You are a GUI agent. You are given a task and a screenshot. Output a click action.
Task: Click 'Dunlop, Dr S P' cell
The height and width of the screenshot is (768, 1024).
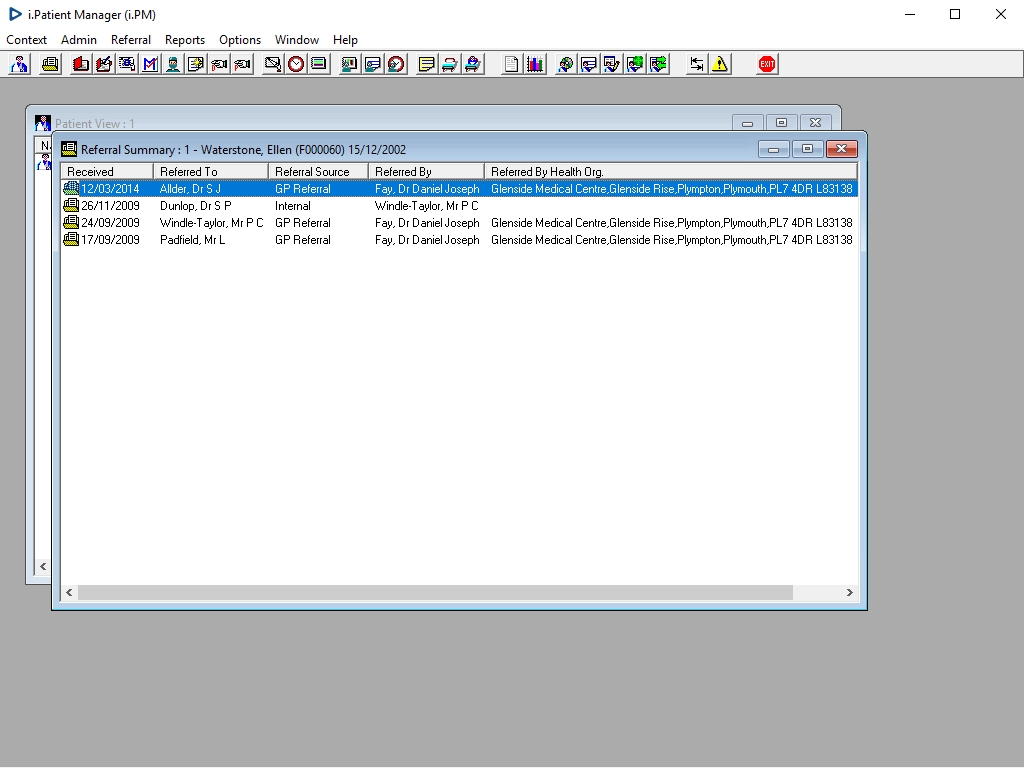click(195, 206)
